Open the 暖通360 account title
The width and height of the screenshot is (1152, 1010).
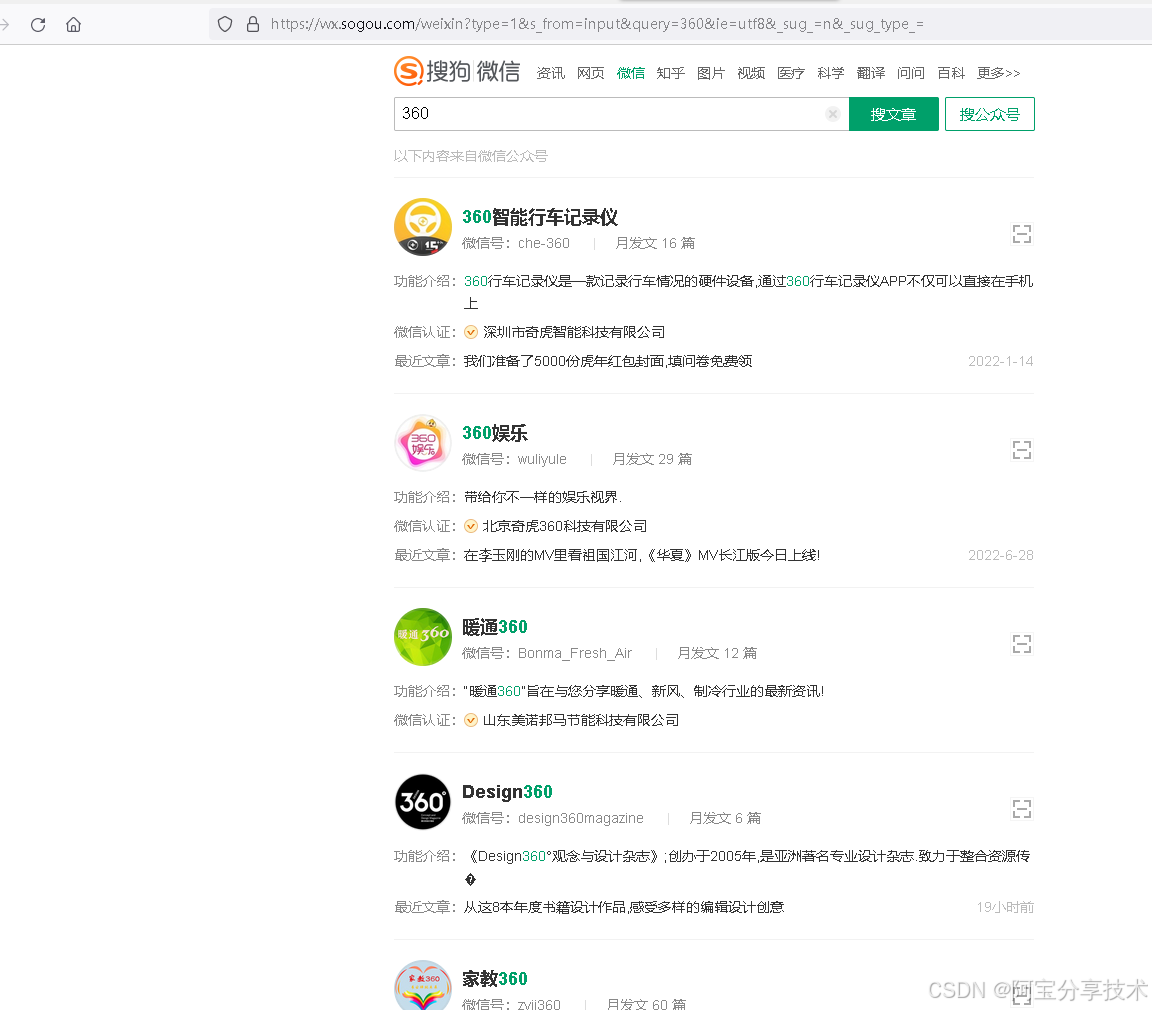click(494, 627)
